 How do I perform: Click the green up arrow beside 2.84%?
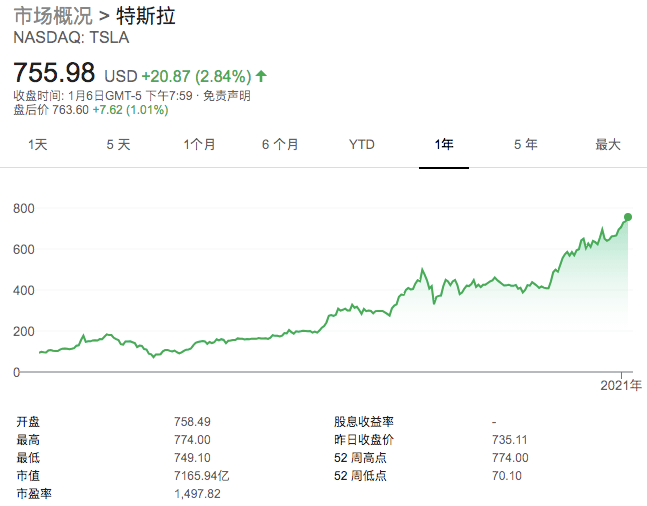click(261, 76)
